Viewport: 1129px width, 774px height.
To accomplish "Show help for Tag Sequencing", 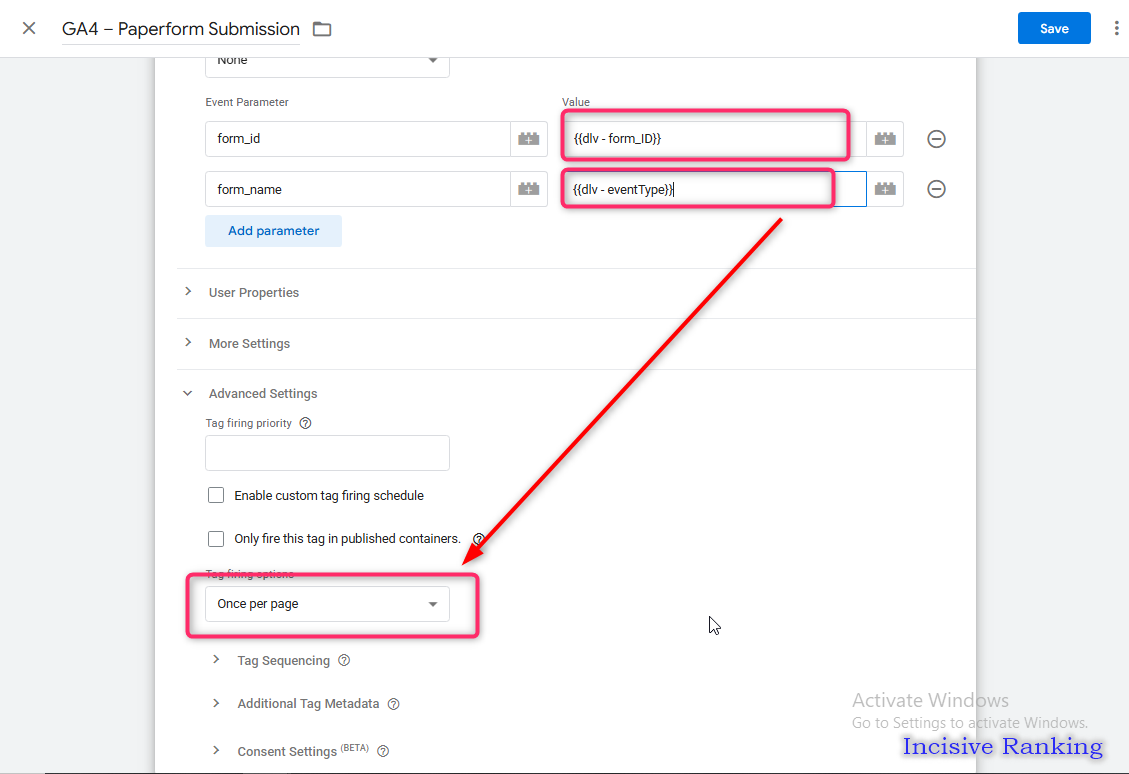I will tap(344, 660).
